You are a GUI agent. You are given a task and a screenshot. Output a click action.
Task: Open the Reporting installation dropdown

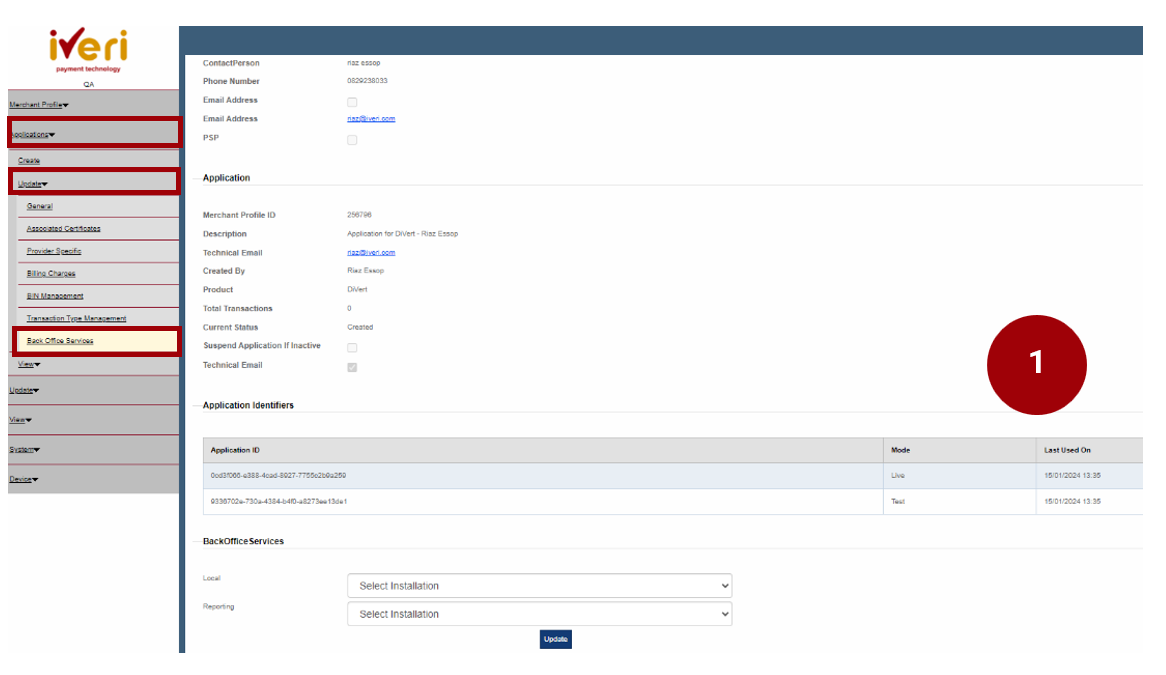(x=539, y=614)
